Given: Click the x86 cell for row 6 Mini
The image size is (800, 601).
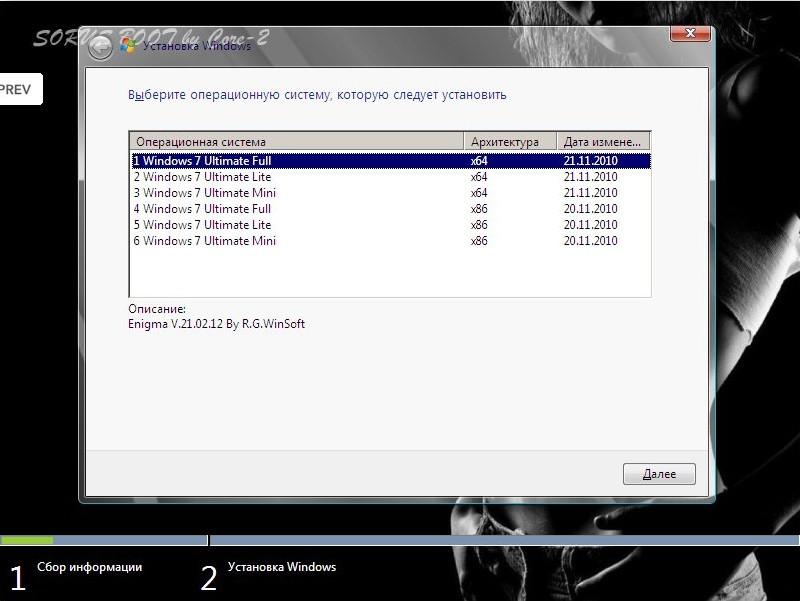Looking at the screenshot, I should (479, 241).
